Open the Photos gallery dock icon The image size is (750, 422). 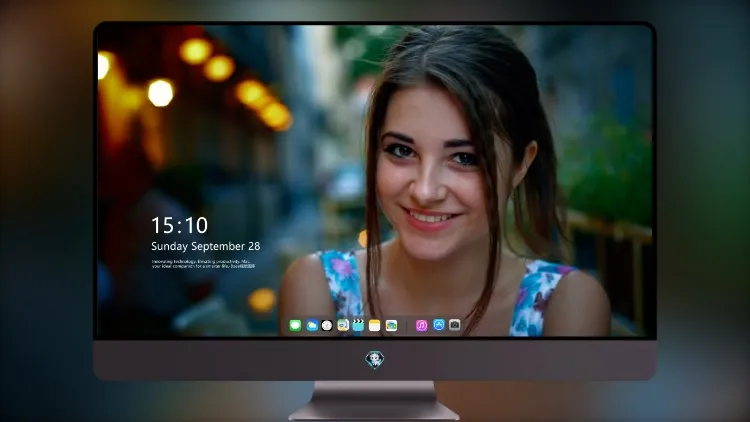[x=391, y=326]
